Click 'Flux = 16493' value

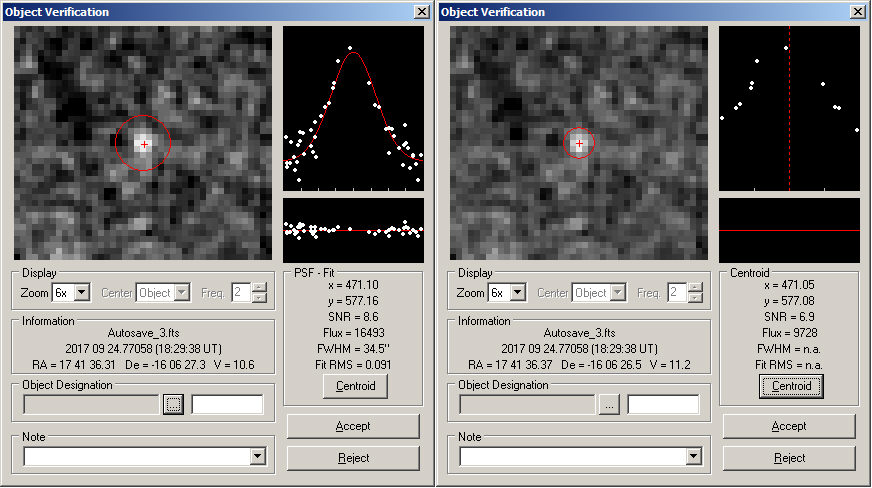(x=353, y=333)
